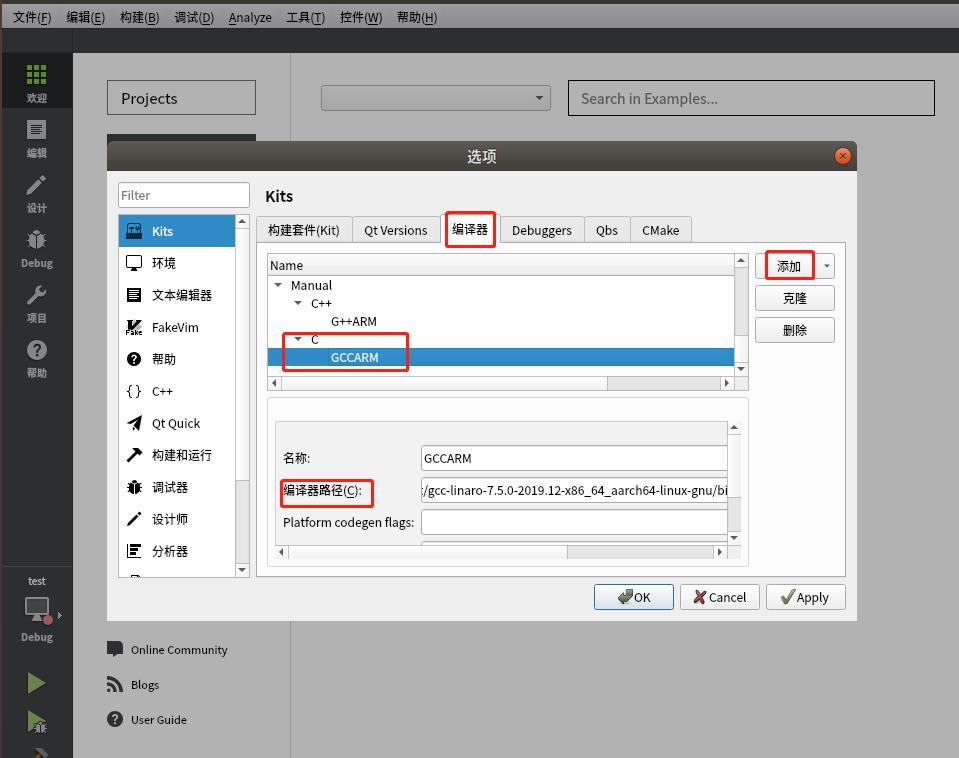
Task: Switch to CMake tab
Action: (x=661, y=230)
